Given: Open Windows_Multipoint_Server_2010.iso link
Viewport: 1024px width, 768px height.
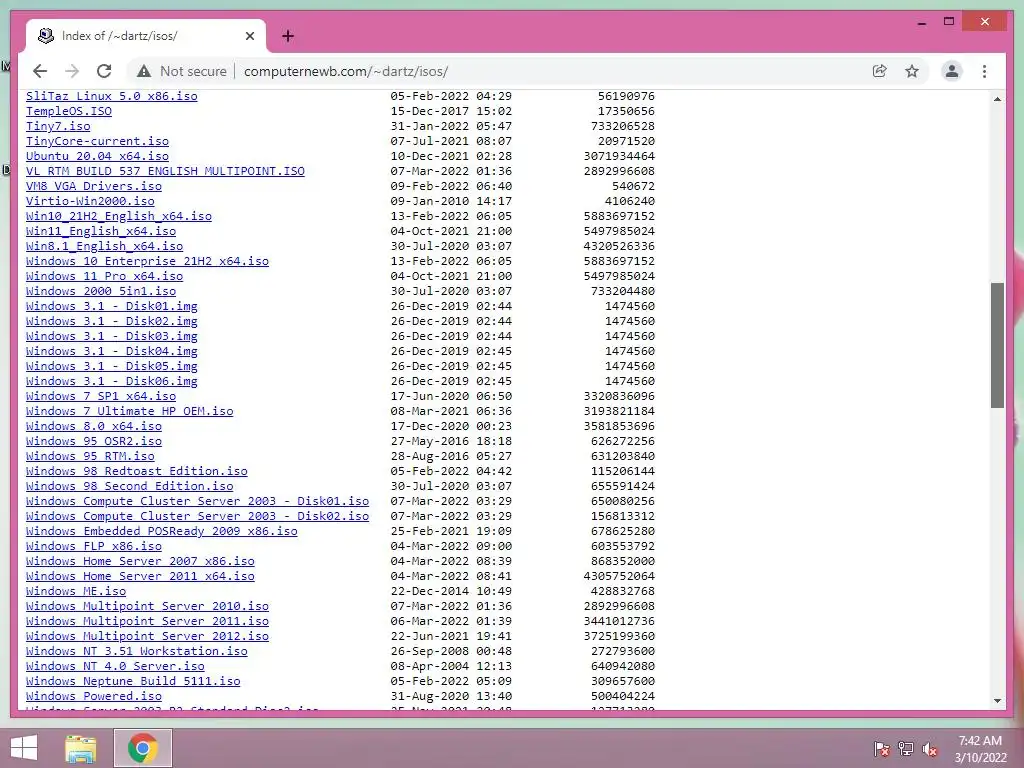Looking at the screenshot, I should coord(148,607).
